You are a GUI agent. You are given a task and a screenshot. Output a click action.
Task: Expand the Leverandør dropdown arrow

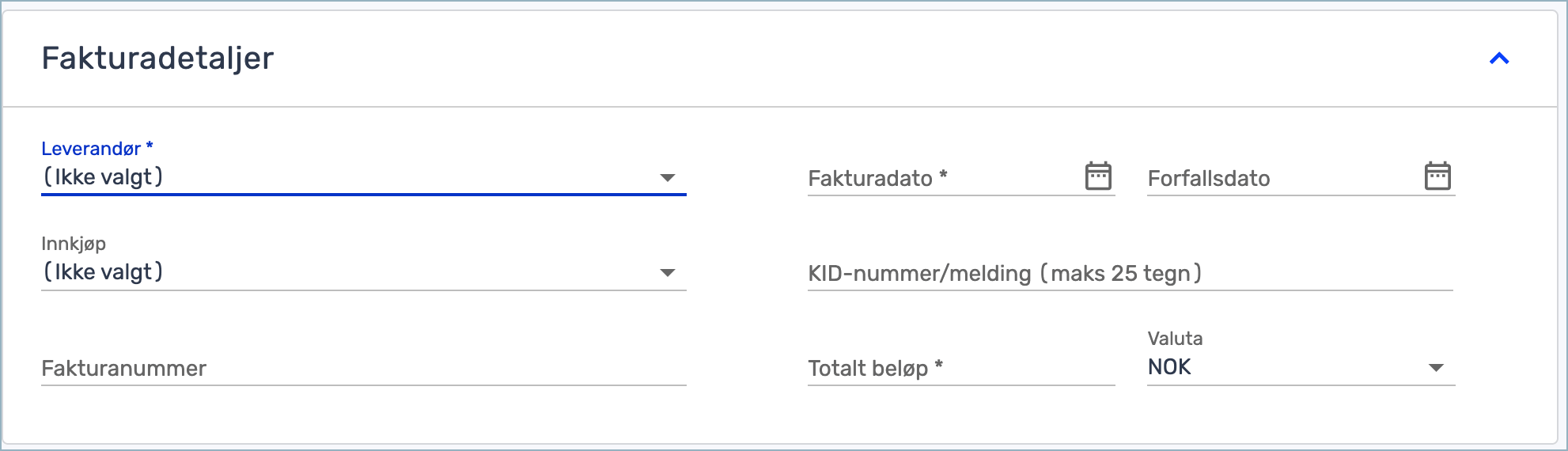point(668,178)
